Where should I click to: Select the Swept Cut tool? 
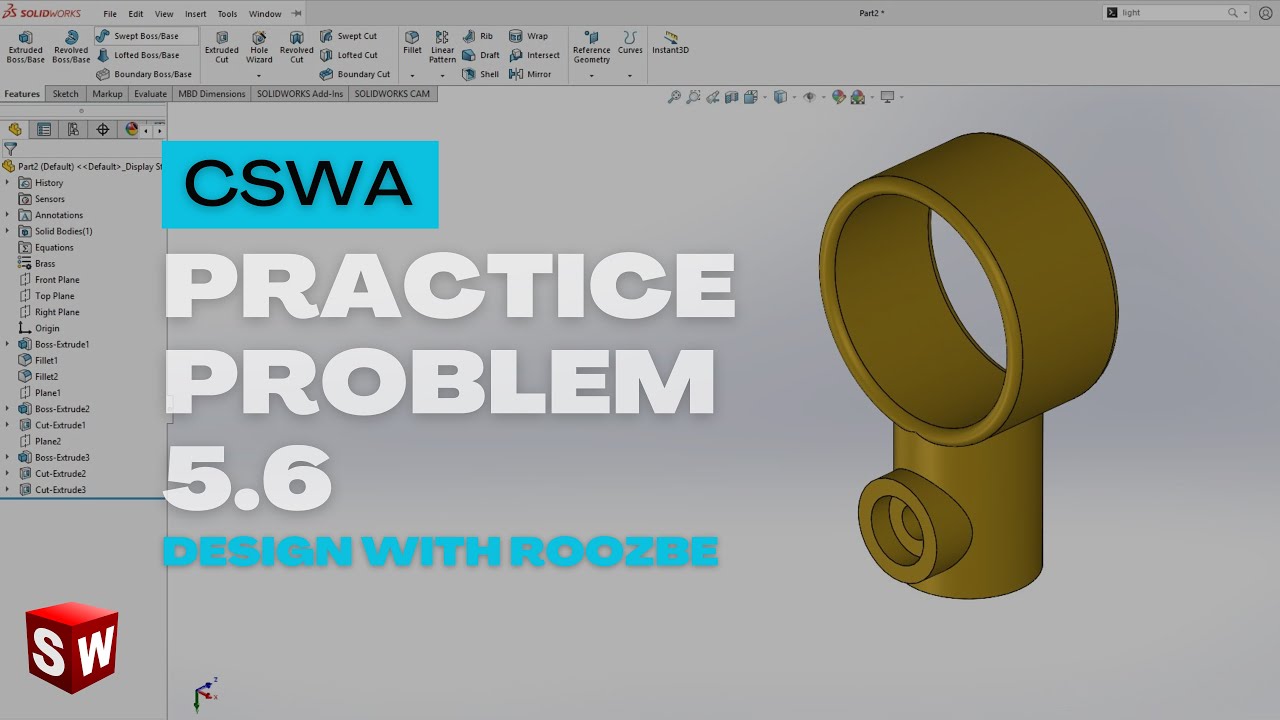click(x=348, y=36)
